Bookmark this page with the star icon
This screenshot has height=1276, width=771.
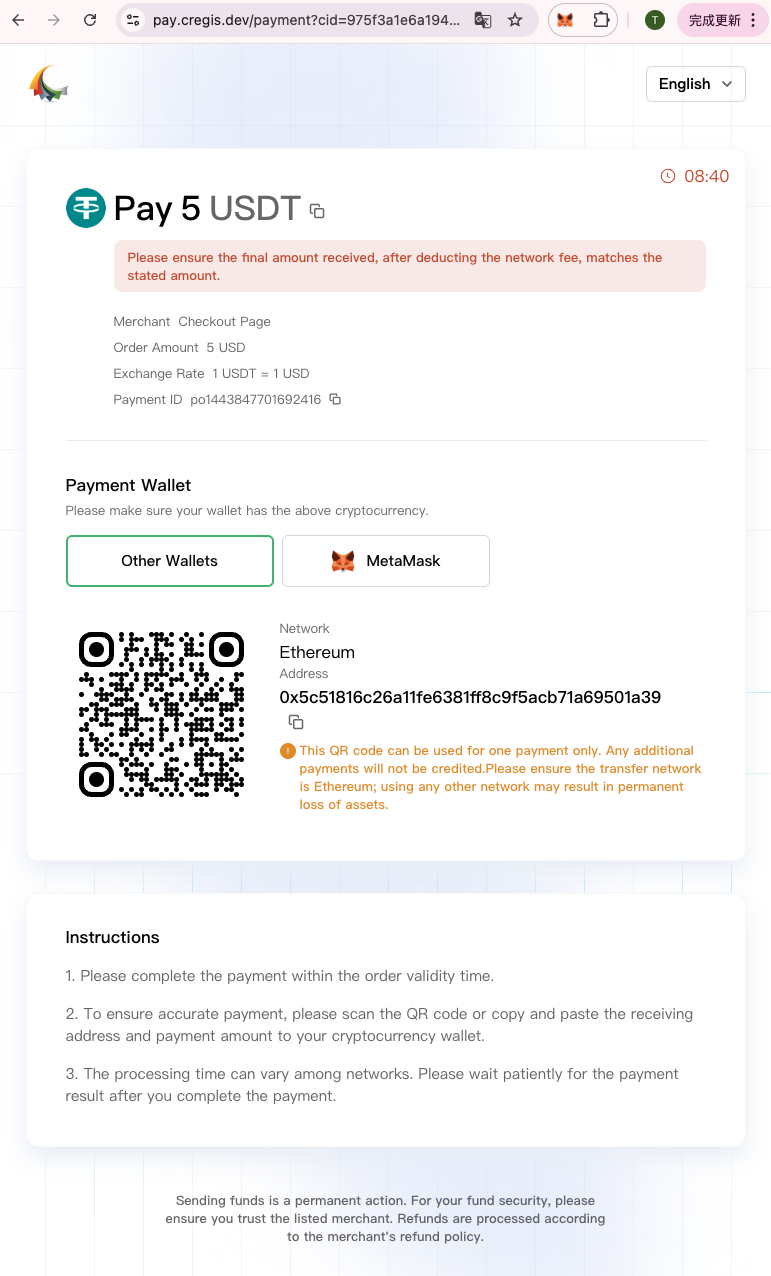click(515, 20)
